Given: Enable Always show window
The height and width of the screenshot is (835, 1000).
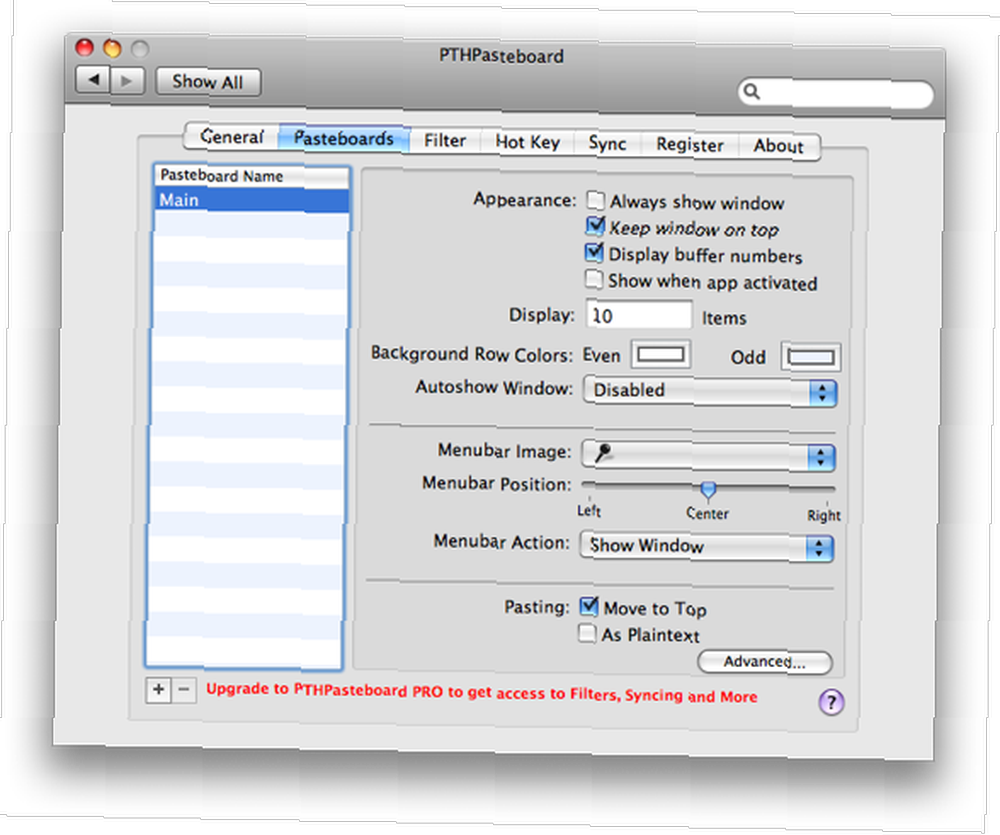Looking at the screenshot, I should [x=596, y=200].
